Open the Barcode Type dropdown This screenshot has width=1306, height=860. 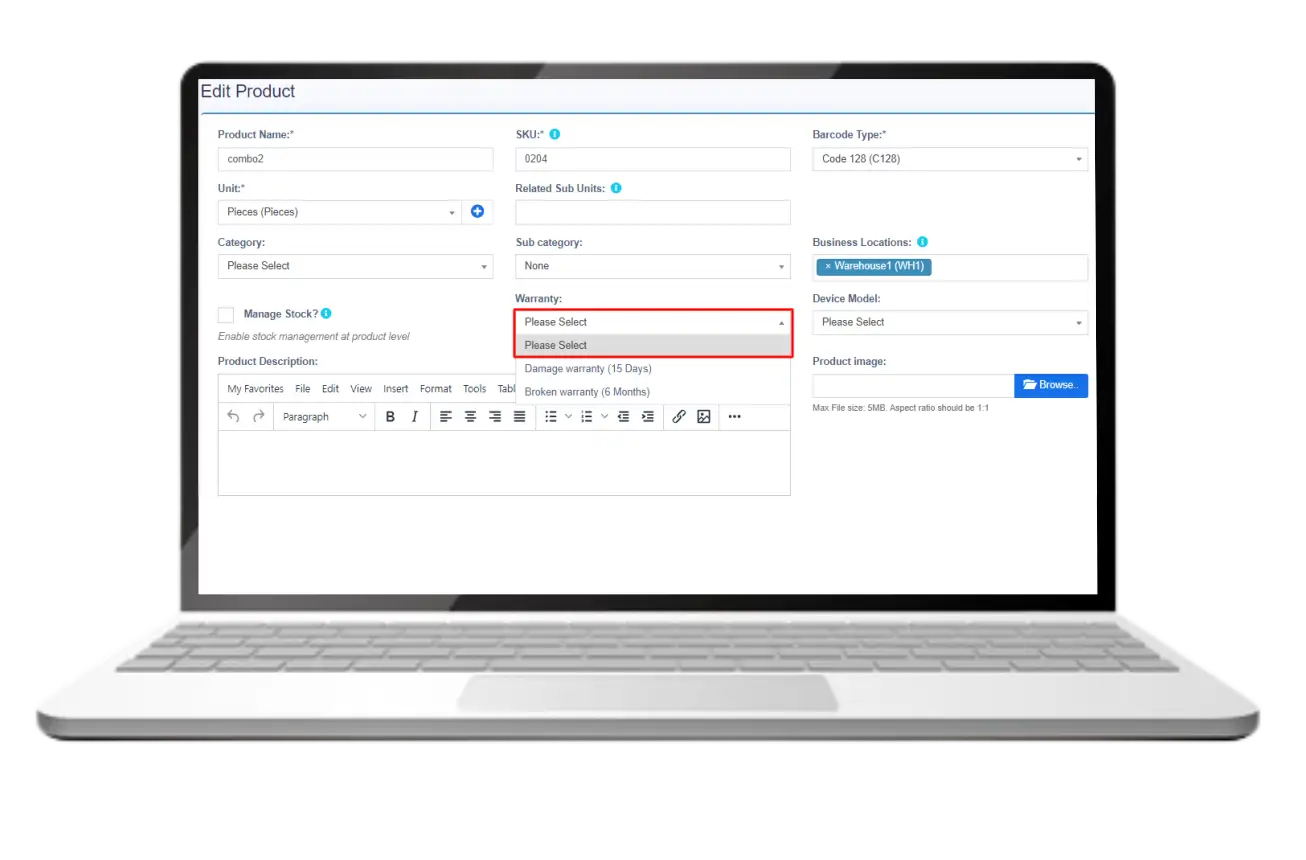pos(949,159)
